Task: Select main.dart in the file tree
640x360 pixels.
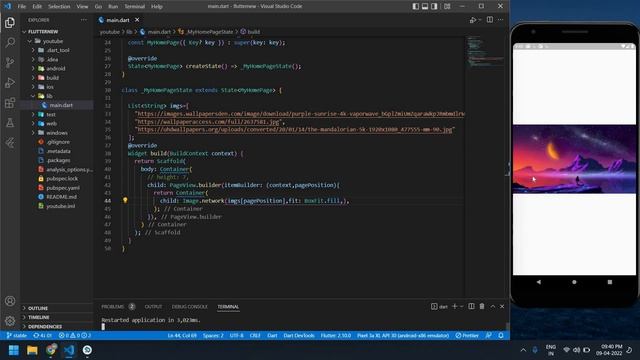Action: pyautogui.click(x=61, y=105)
